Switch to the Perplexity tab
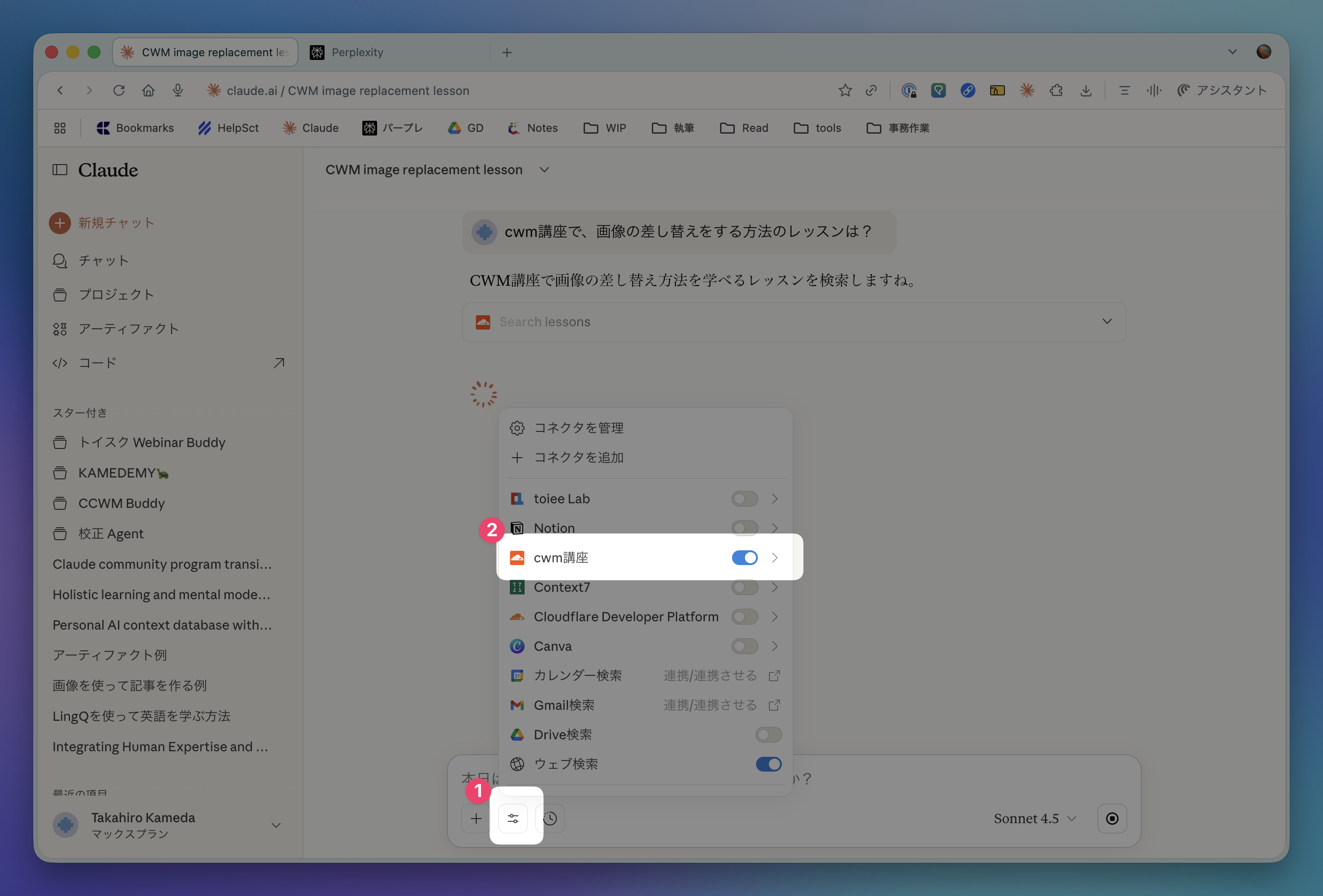Image resolution: width=1323 pixels, height=896 pixels. pyautogui.click(x=357, y=53)
